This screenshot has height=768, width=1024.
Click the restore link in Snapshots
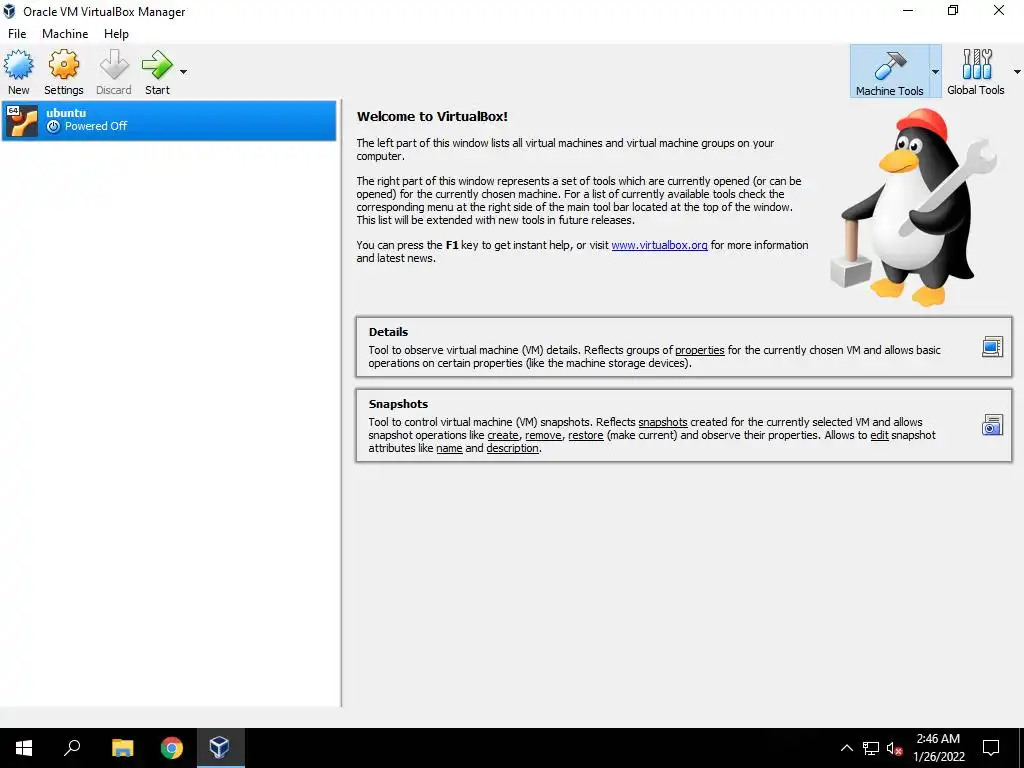pos(586,435)
